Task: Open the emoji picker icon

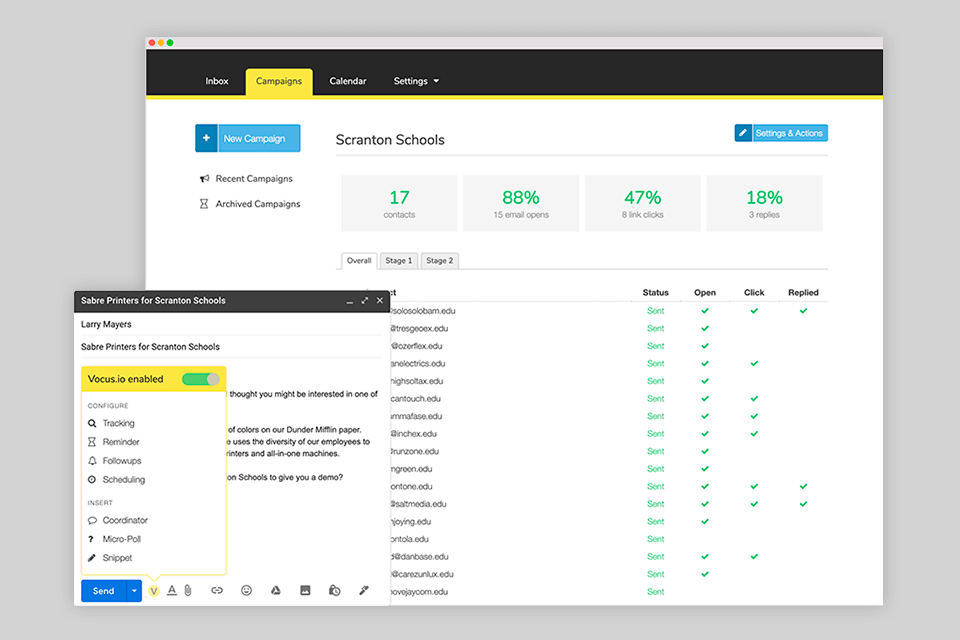Action: tap(246, 590)
